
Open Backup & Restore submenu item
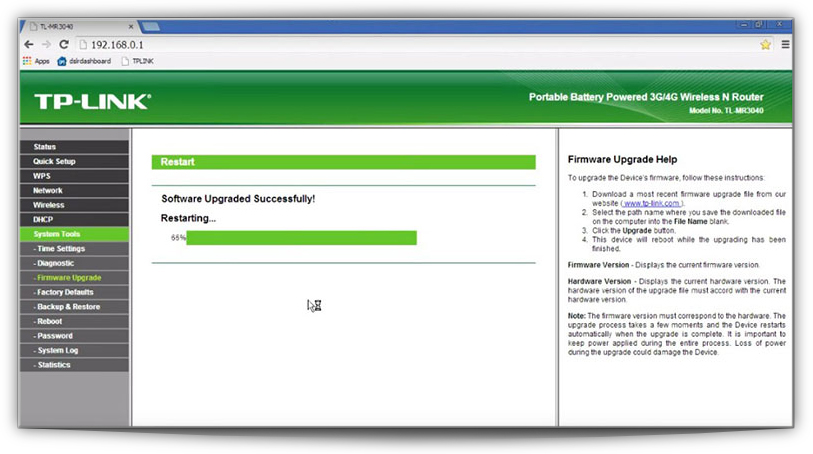coord(69,307)
